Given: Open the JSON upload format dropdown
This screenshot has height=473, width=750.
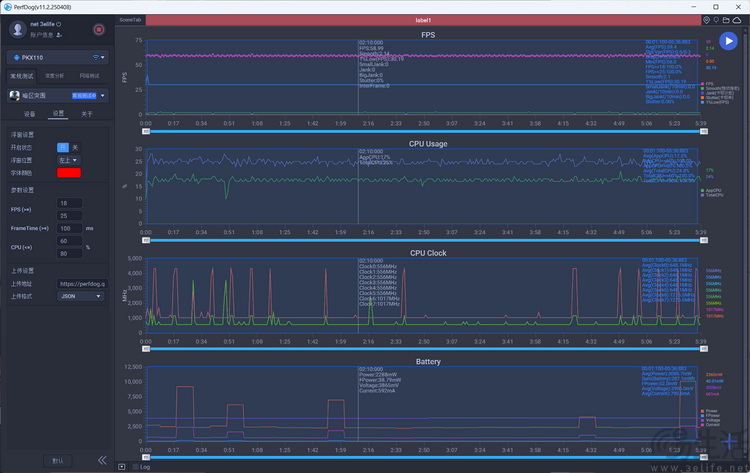Looking at the screenshot, I should pos(80,296).
